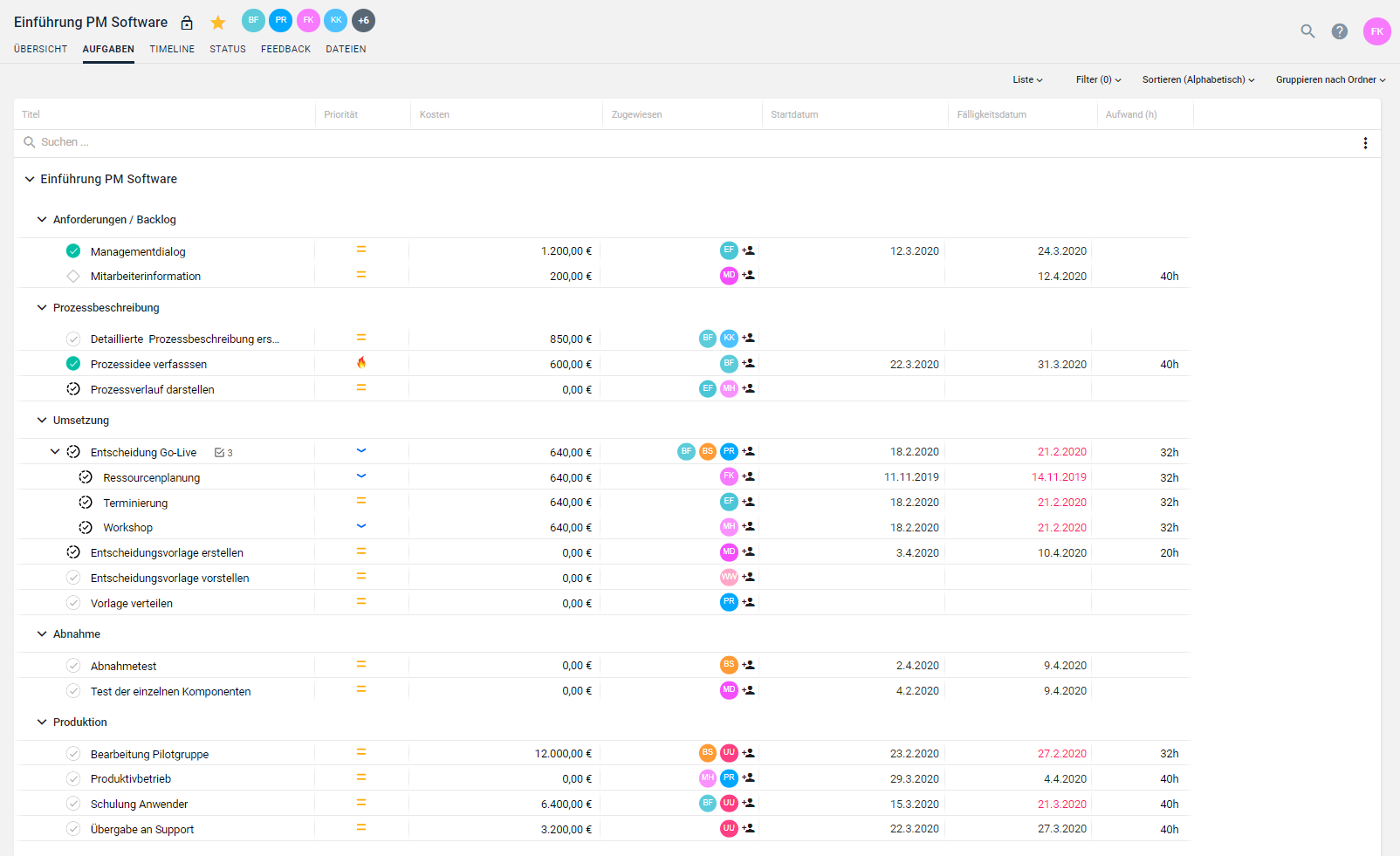Add assignee to Mitarbeiterinformation task
Image resolution: width=1400 pixels, height=856 pixels.
tap(749, 275)
